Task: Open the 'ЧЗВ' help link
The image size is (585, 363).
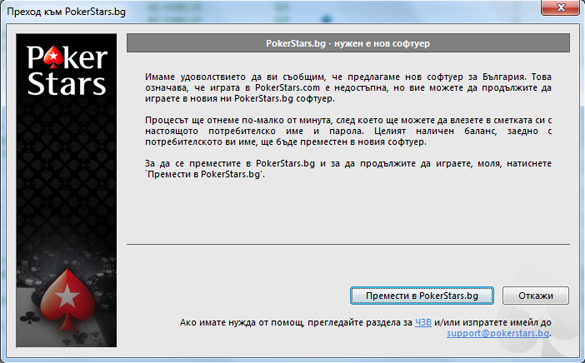Action: (423, 322)
